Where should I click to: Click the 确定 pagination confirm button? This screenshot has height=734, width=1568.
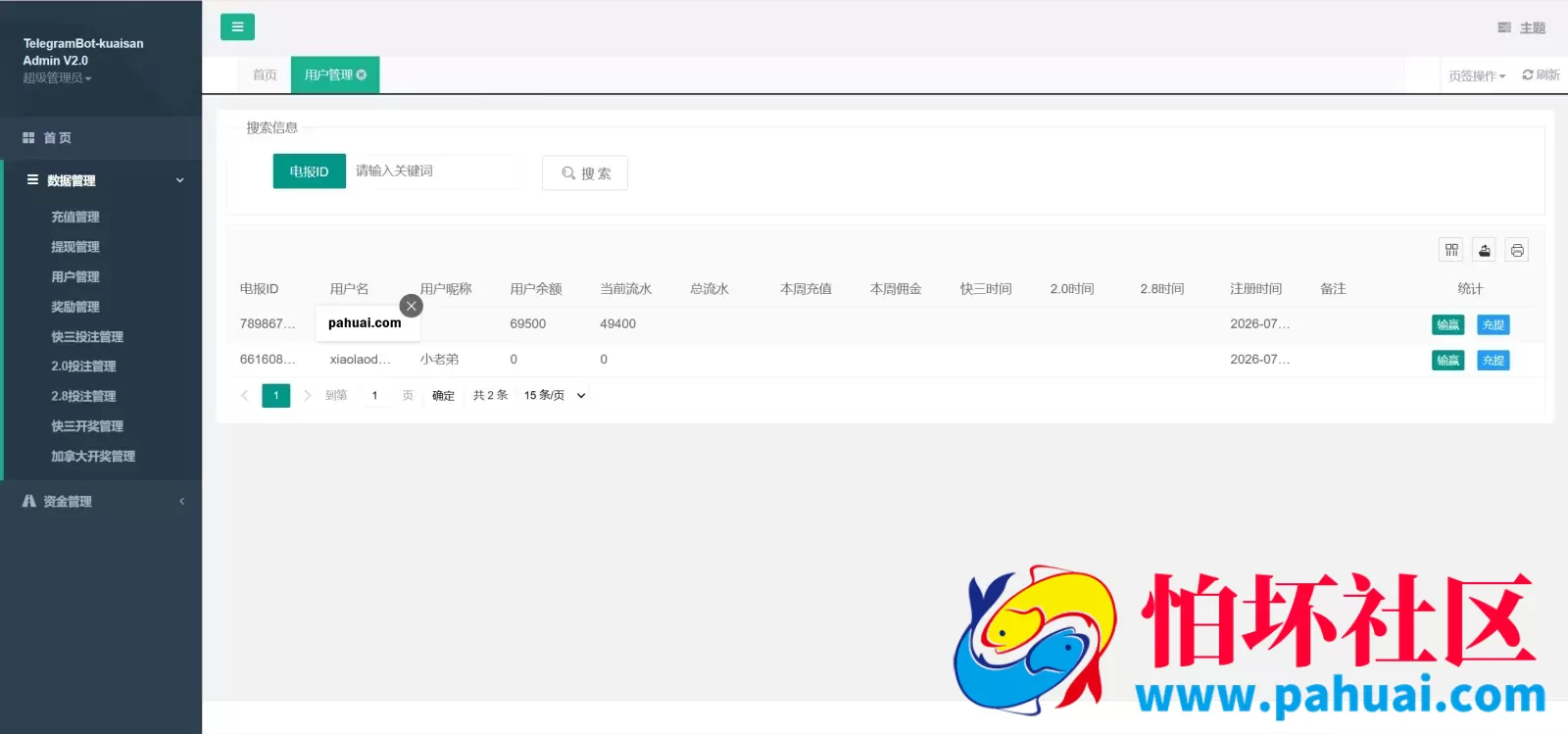(443, 395)
